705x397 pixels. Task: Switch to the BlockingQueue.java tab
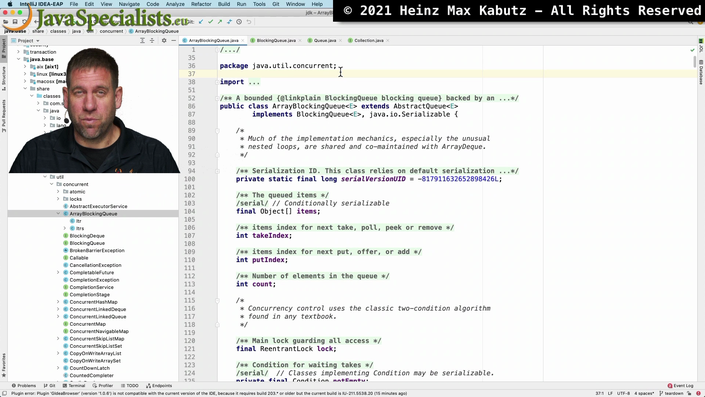[x=276, y=40]
